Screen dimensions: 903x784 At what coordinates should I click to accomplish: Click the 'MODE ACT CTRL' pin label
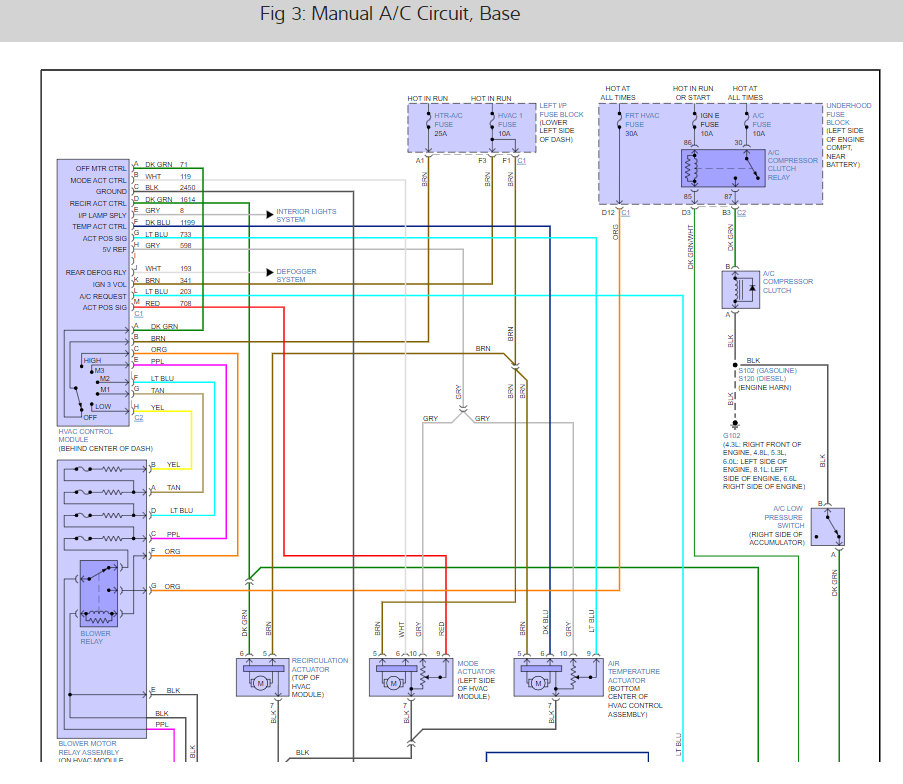point(98,180)
